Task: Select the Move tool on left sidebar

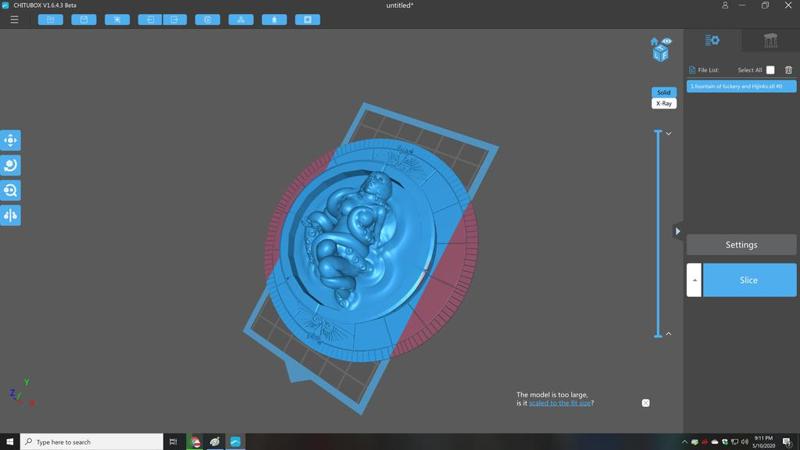Action: tap(10, 140)
